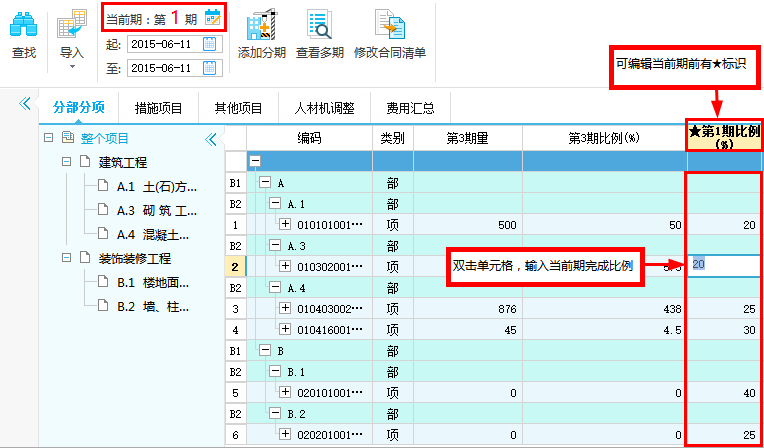Viewport: 764px width, 448px height.
Task: Click the 查看多期 icon
Action: pyautogui.click(x=320, y=25)
